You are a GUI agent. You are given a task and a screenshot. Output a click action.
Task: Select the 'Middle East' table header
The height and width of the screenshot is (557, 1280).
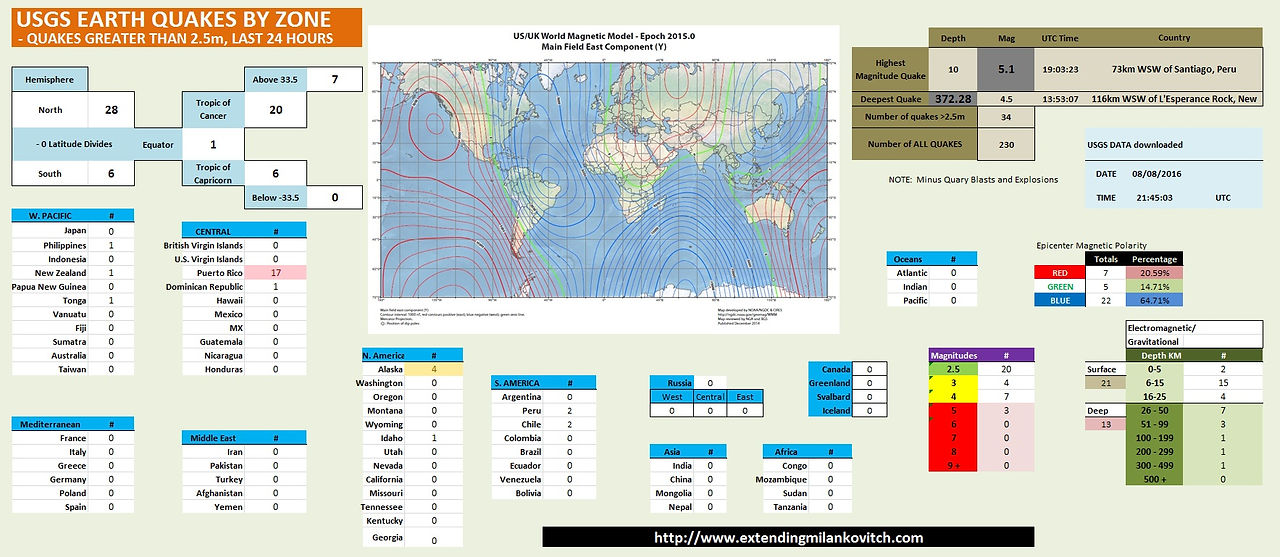click(214, 438)
